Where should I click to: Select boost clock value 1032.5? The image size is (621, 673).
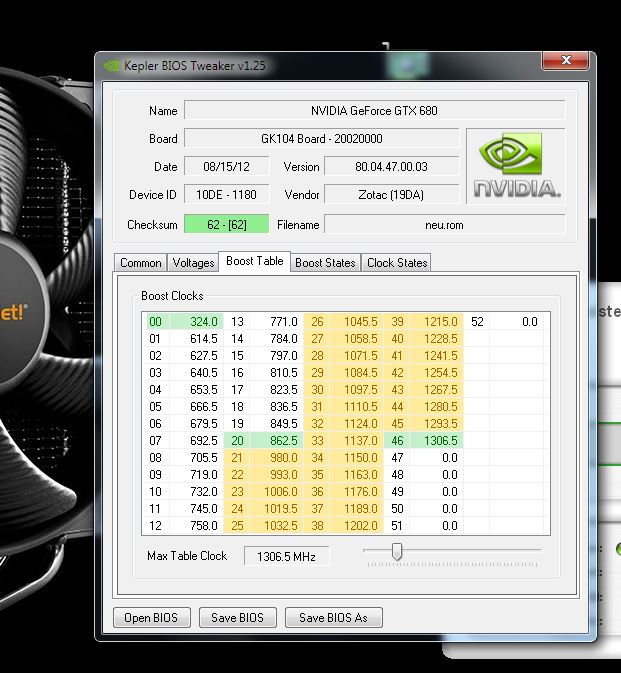pos(277,525)
